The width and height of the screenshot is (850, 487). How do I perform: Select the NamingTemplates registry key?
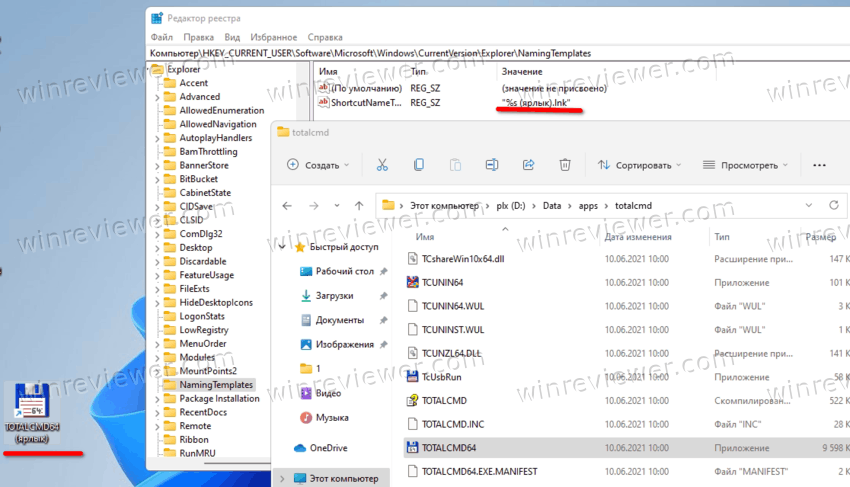[216, 384]
